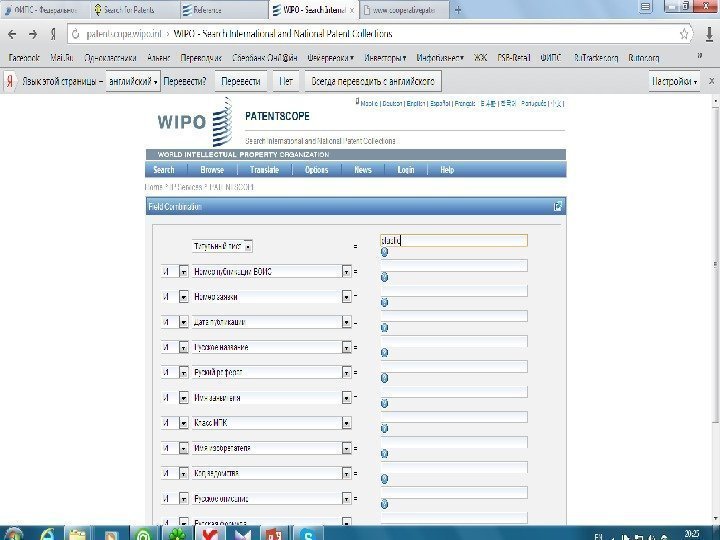
Task: Open help icon for Имя изобретателя row
Action: 384,454
